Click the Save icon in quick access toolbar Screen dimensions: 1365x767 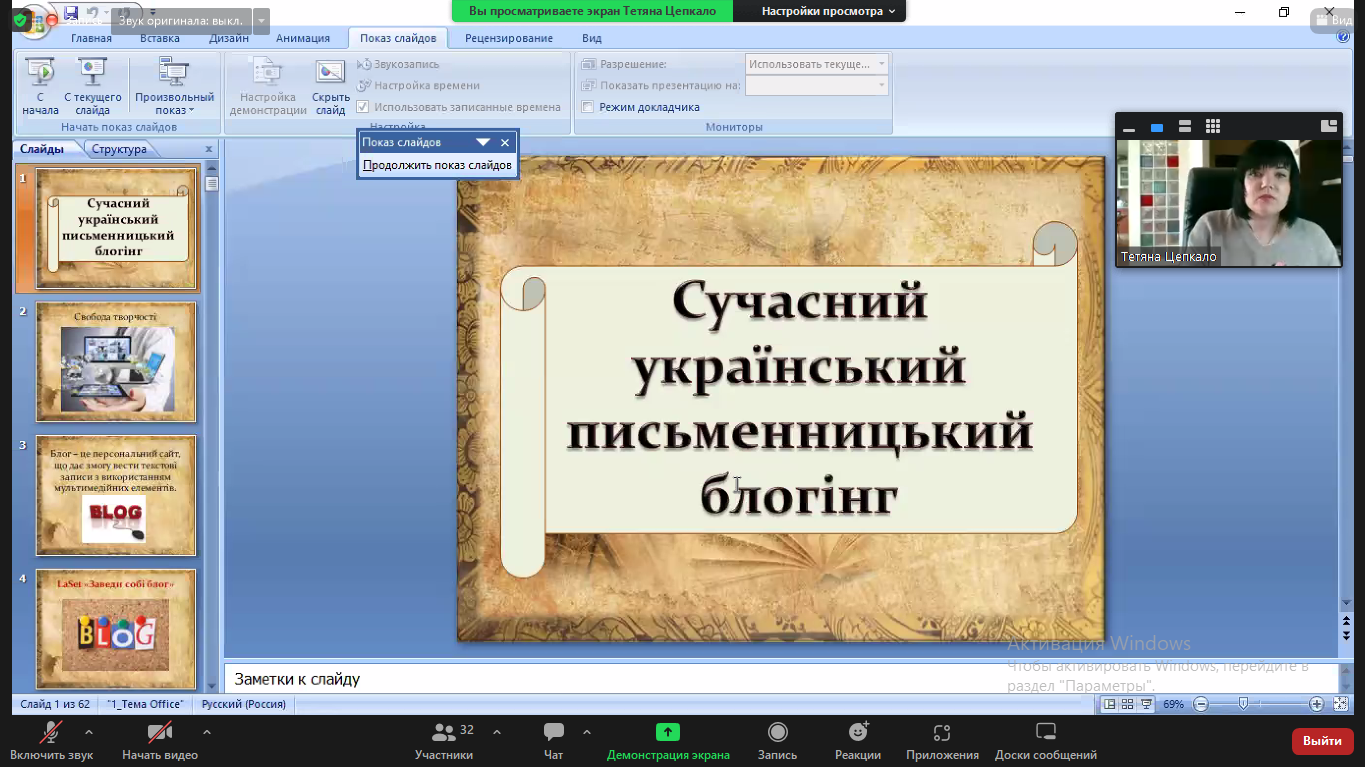coord(71,13)
